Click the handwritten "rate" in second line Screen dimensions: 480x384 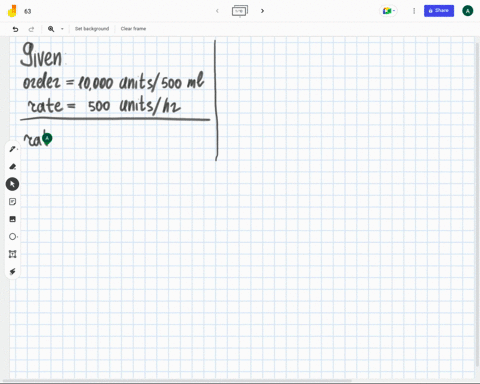(44, 105)
